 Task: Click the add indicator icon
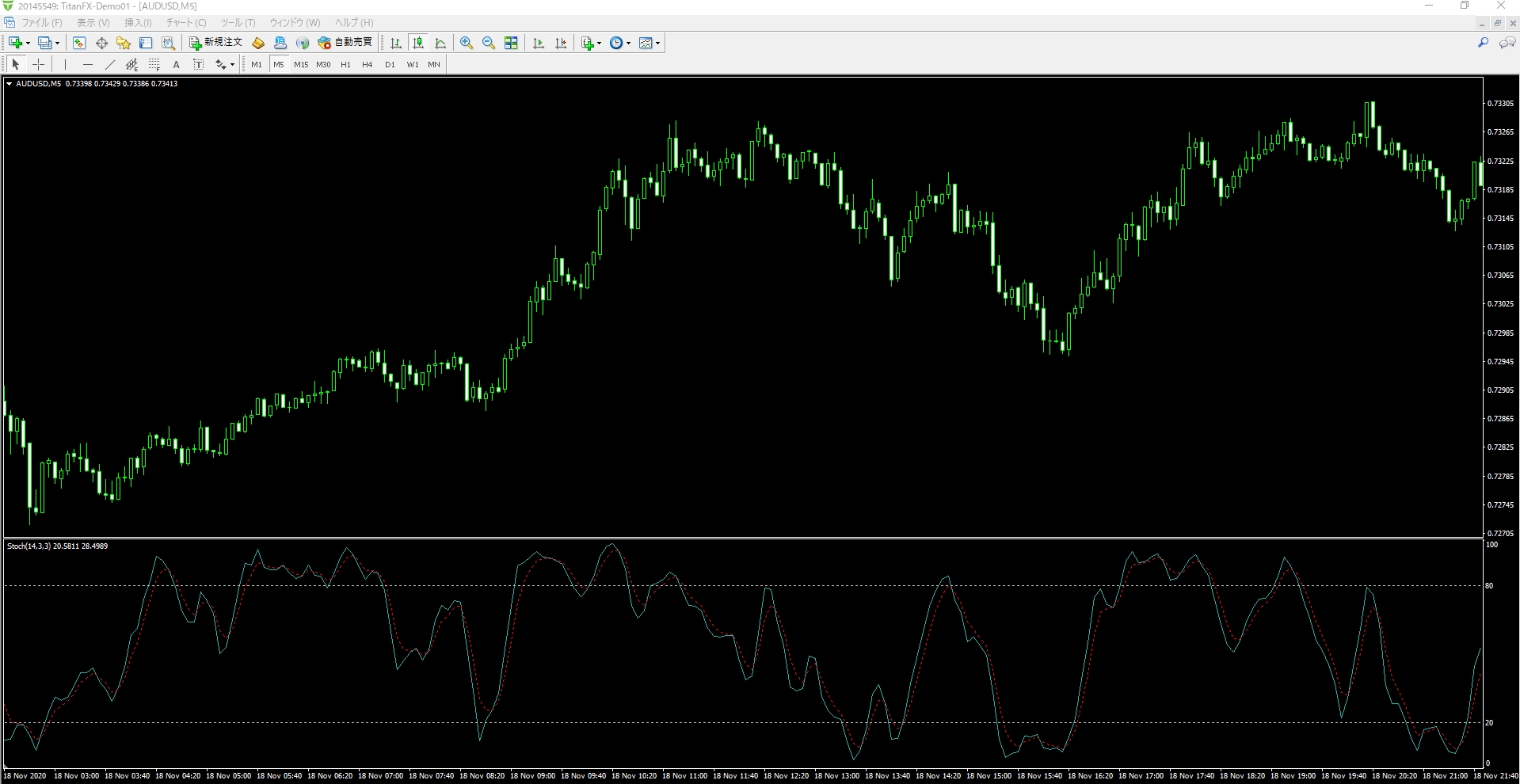[587, 43]
